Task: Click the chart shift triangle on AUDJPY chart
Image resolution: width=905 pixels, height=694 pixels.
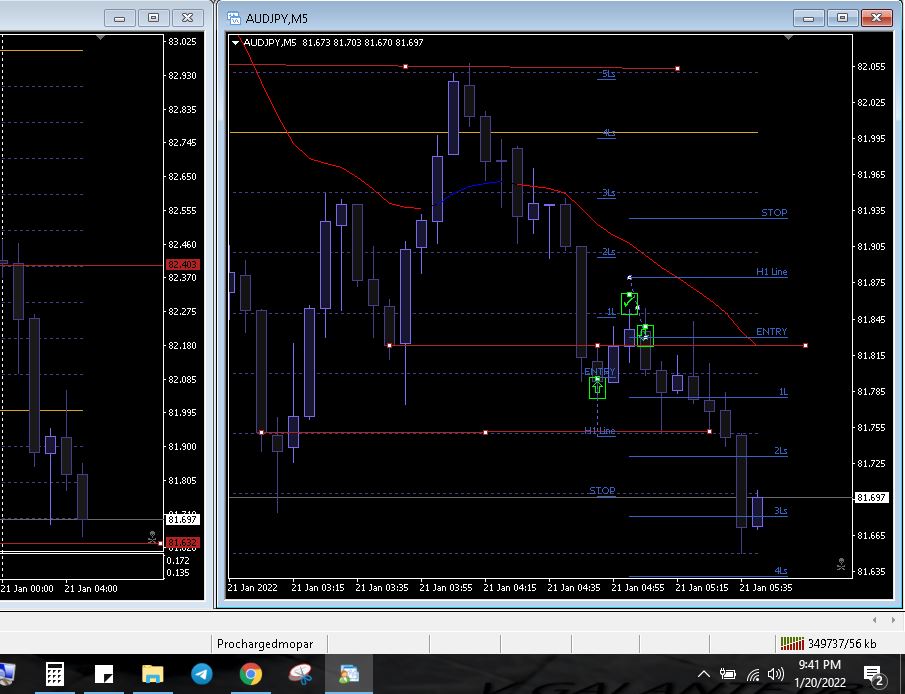Action: [x=791, y=38]
